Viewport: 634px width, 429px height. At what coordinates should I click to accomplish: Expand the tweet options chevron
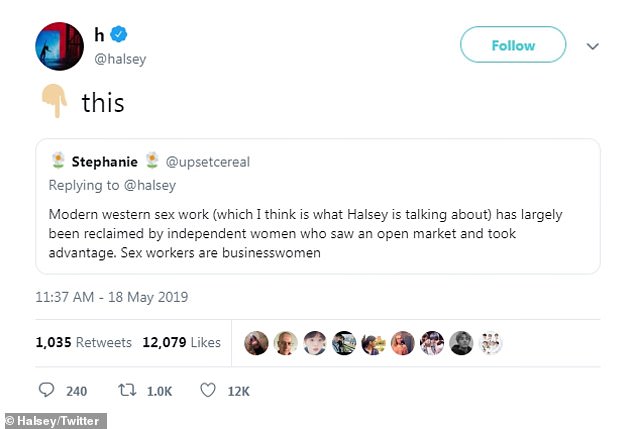click(592, 46)
